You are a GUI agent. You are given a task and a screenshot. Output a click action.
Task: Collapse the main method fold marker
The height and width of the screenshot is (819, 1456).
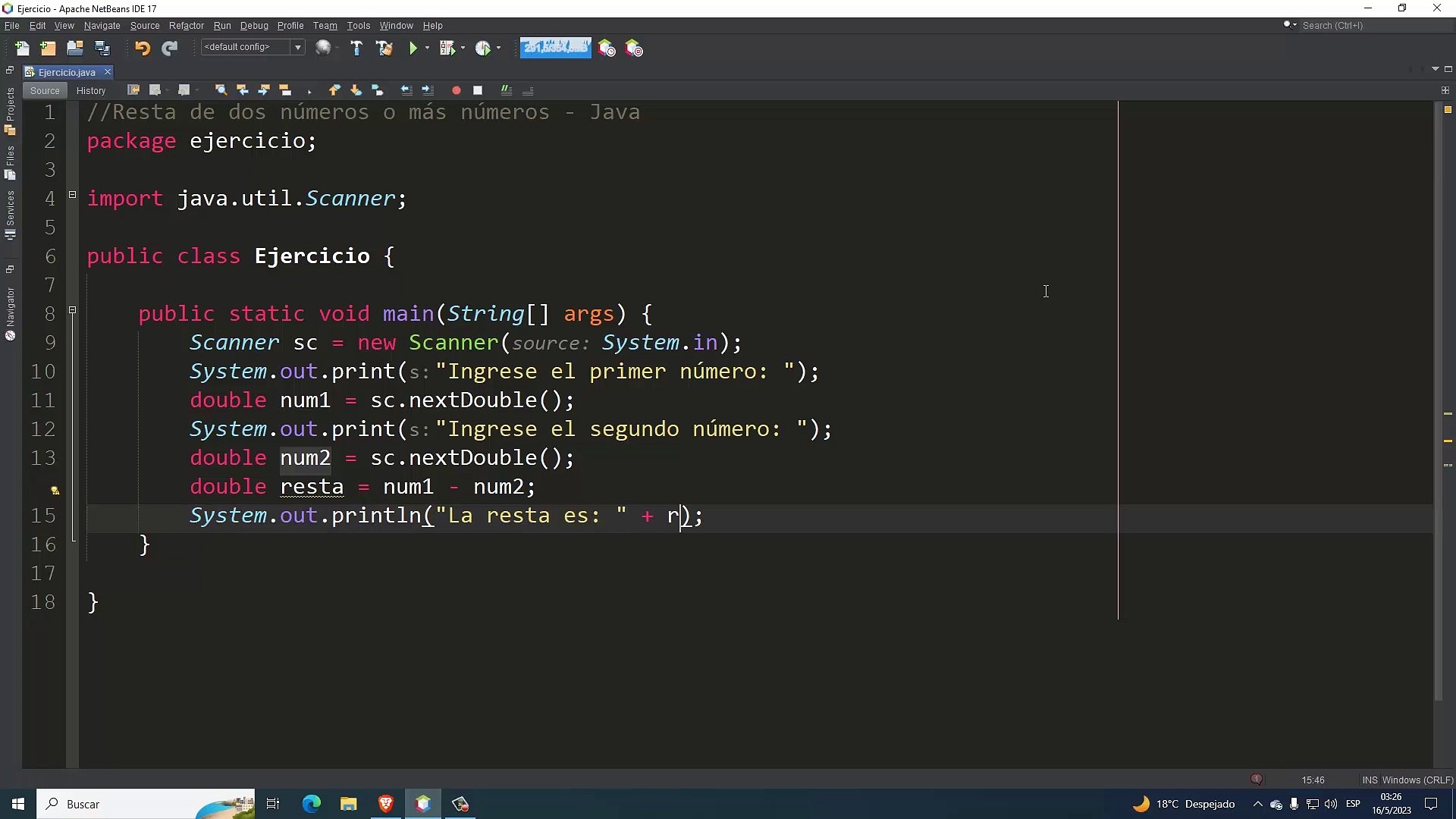(73, 310)
